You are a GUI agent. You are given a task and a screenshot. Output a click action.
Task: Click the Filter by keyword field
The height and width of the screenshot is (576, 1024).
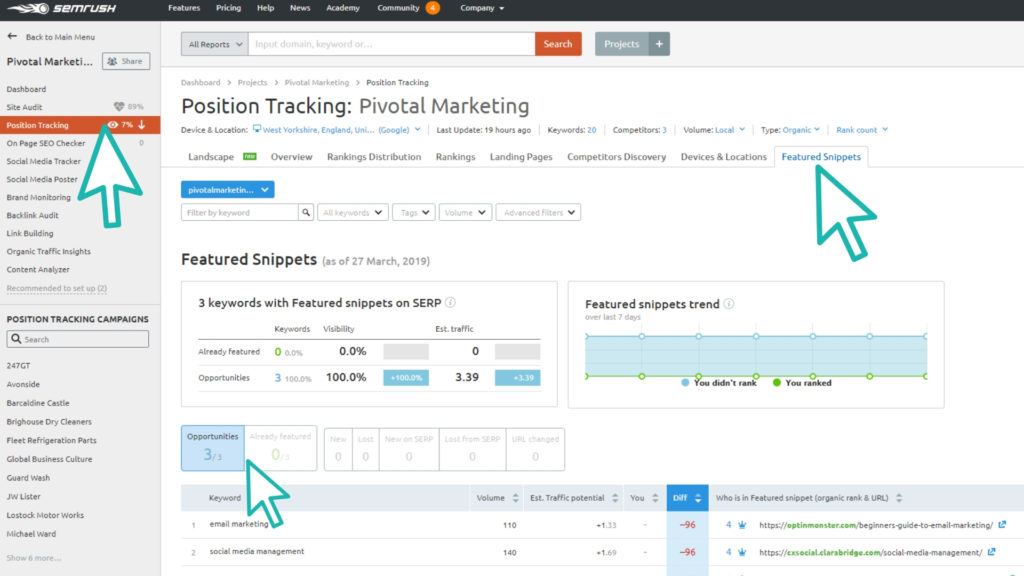pos(240,212)
